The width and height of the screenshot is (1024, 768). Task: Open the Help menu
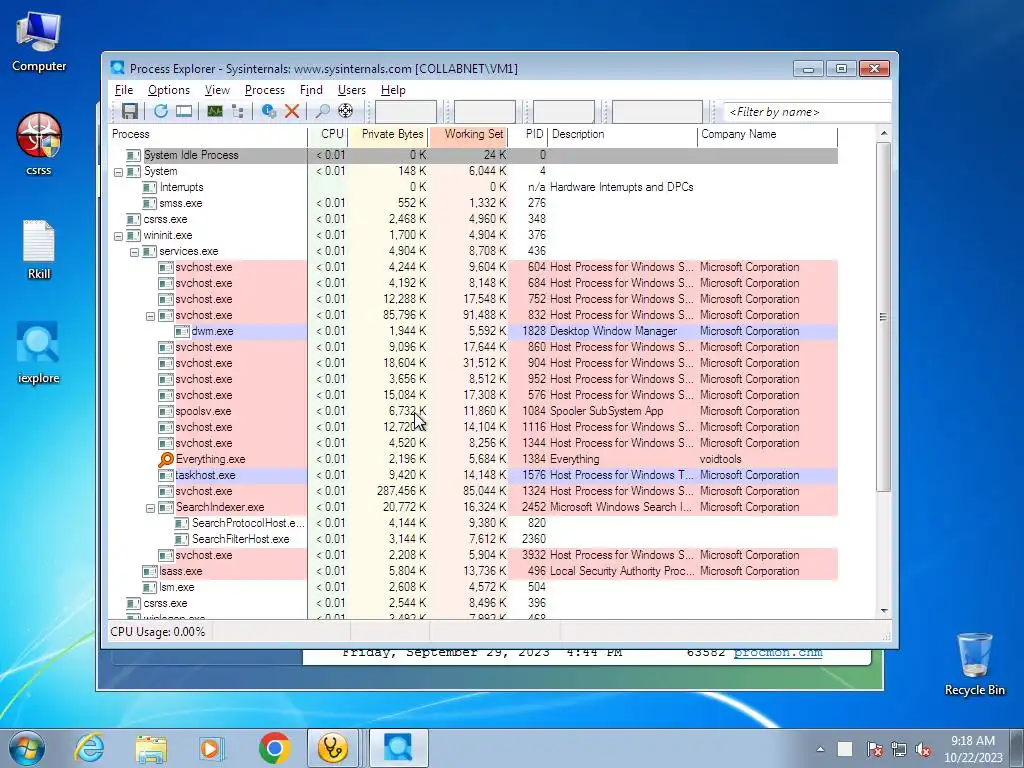393,90
